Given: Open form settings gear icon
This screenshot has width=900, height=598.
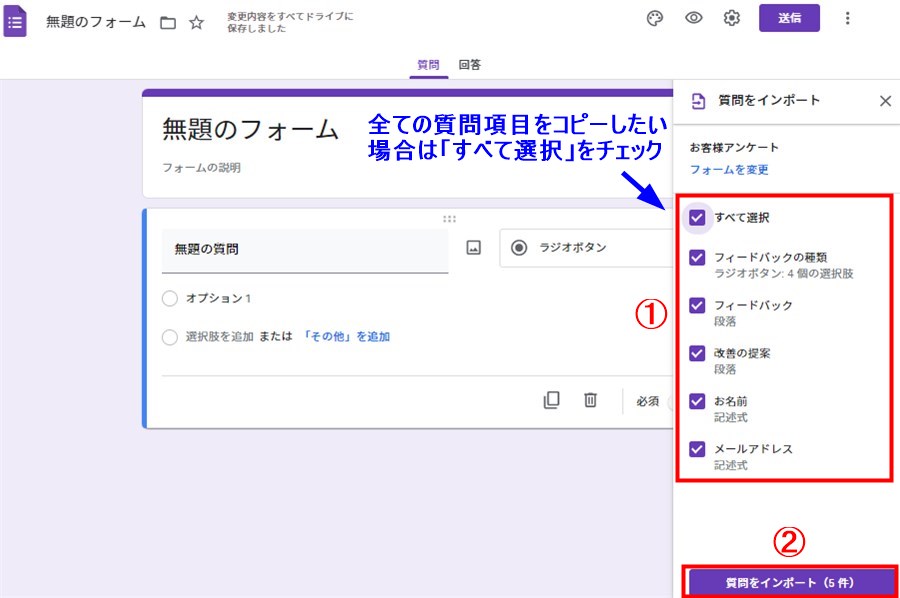Looking at the screenshot, I should (732, 18).
